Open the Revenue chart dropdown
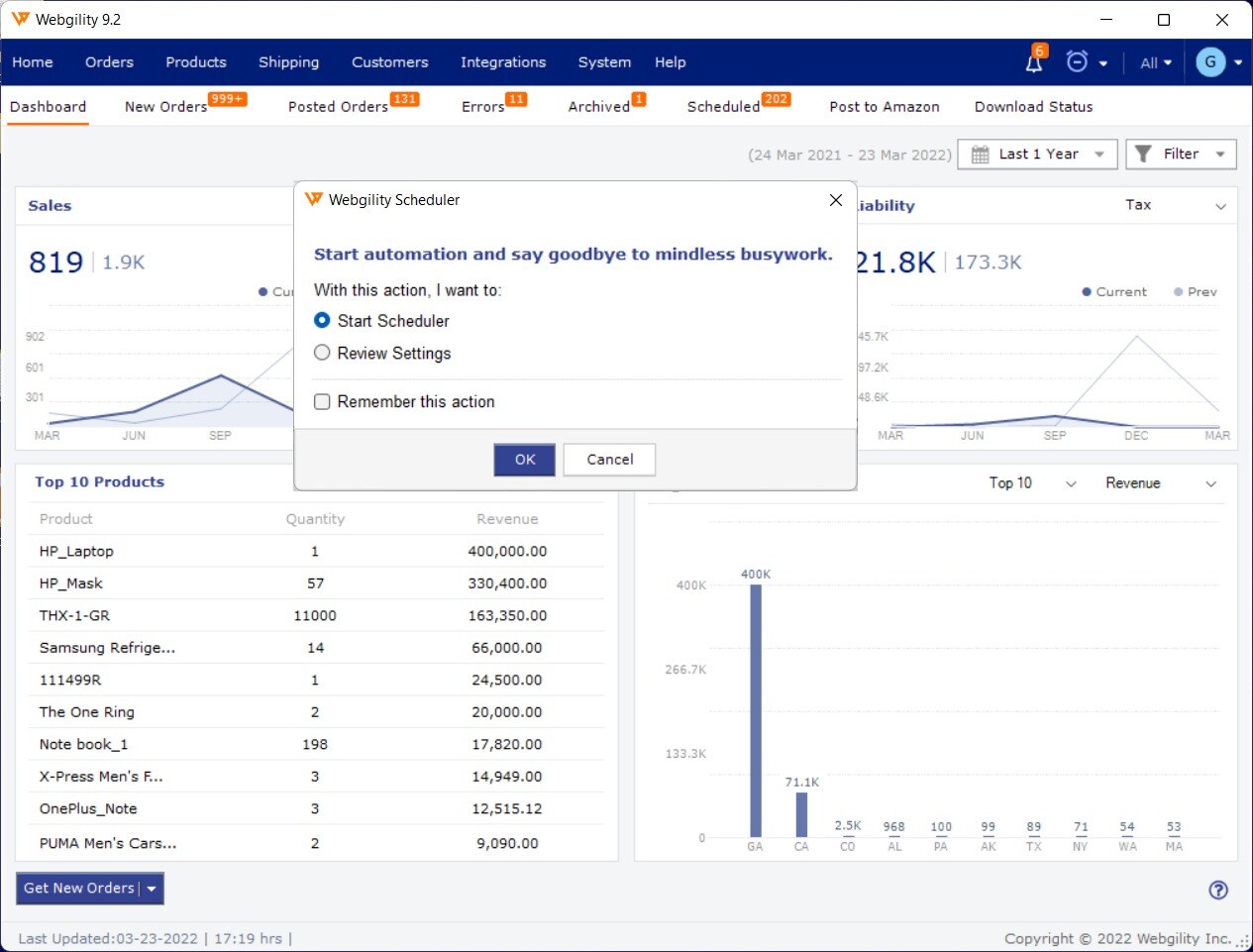The image size is (1253, 952). (1160, 482)
